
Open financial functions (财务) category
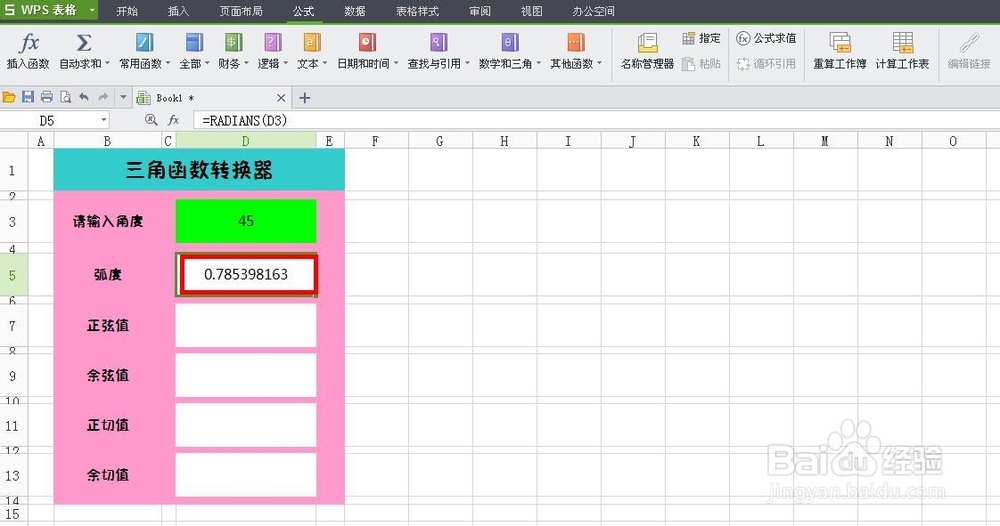[233, 50]
